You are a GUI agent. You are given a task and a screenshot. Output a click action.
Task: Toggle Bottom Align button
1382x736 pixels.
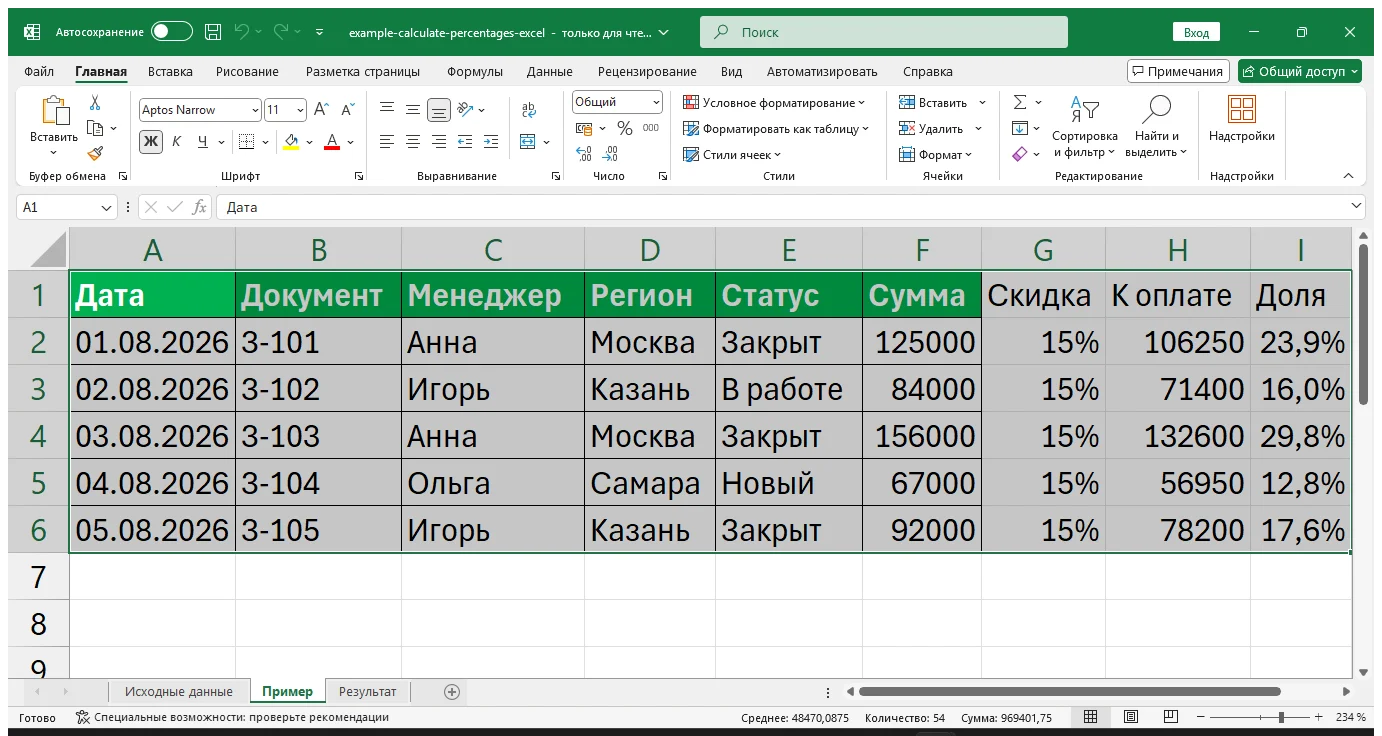coord(439,110)
